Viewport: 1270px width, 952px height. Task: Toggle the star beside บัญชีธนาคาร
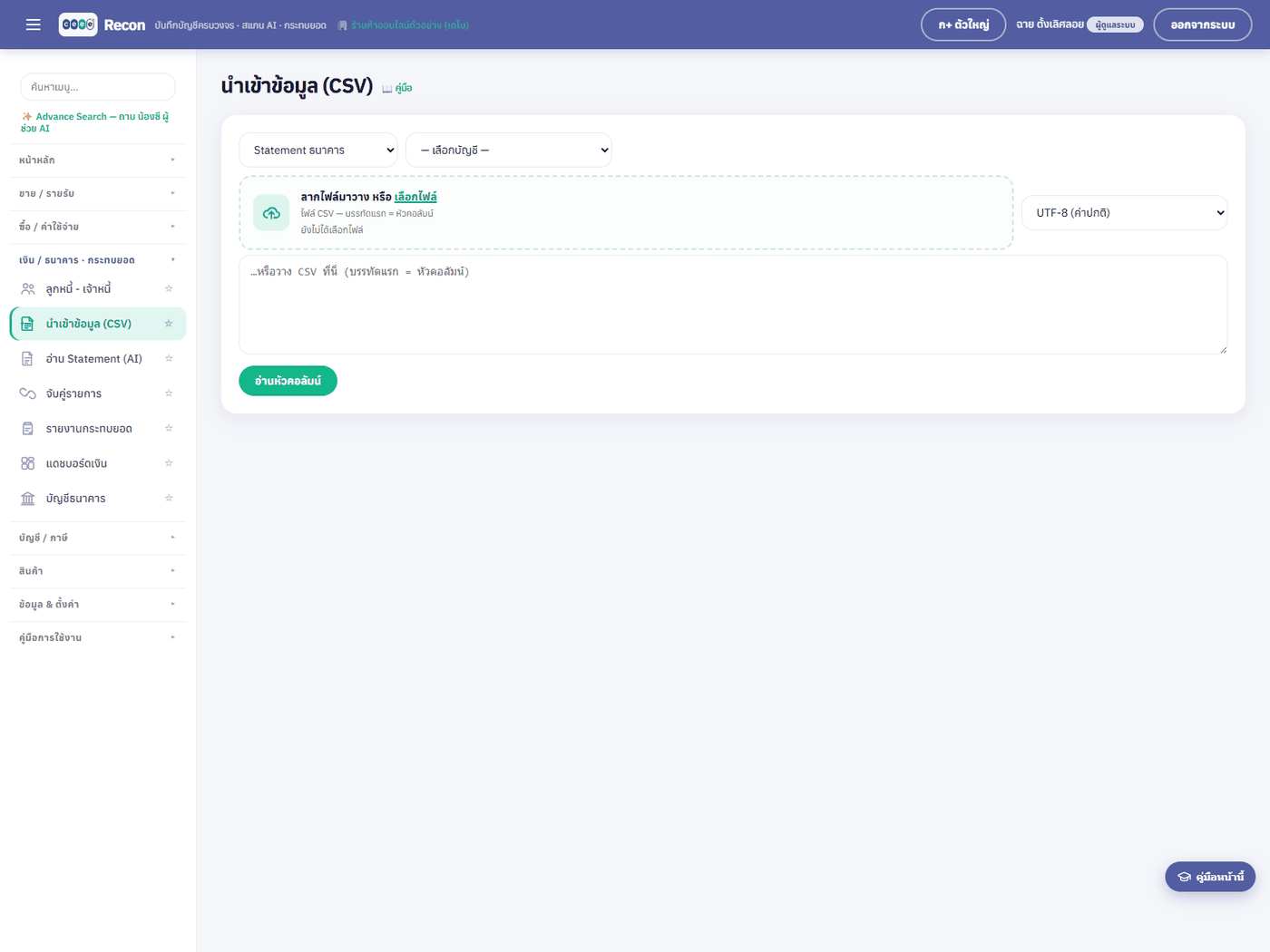tap(169, 498)
